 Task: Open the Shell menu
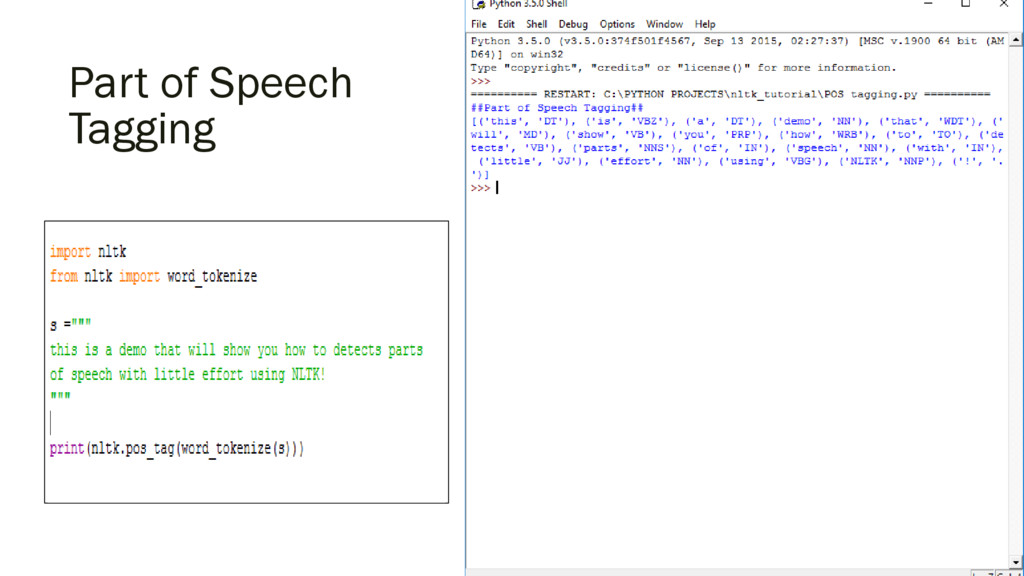tap(537, 24)
